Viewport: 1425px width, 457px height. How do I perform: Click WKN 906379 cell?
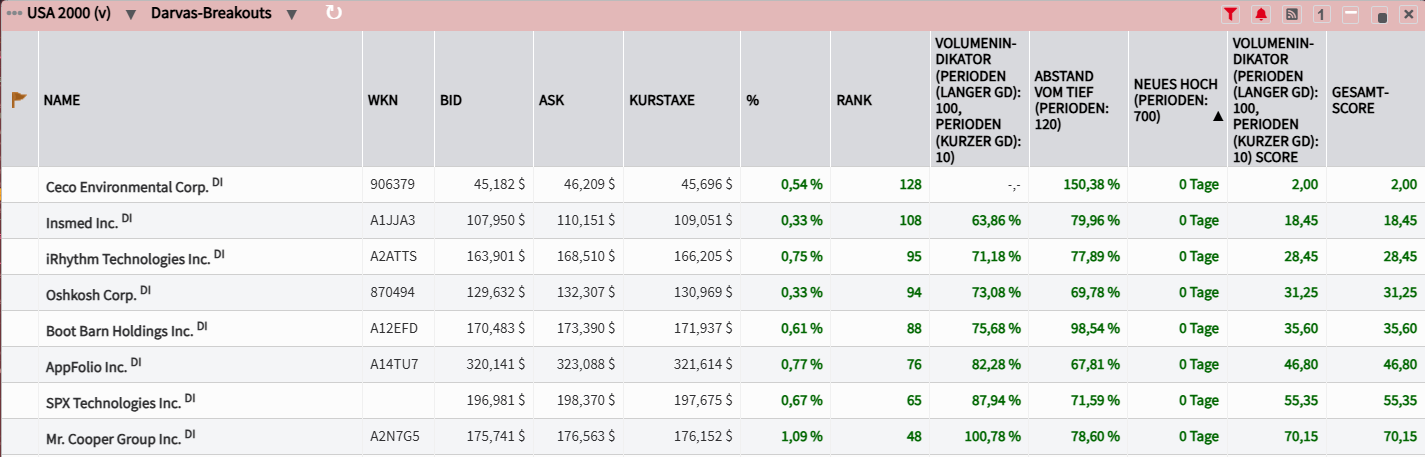[x=392, y=185]
